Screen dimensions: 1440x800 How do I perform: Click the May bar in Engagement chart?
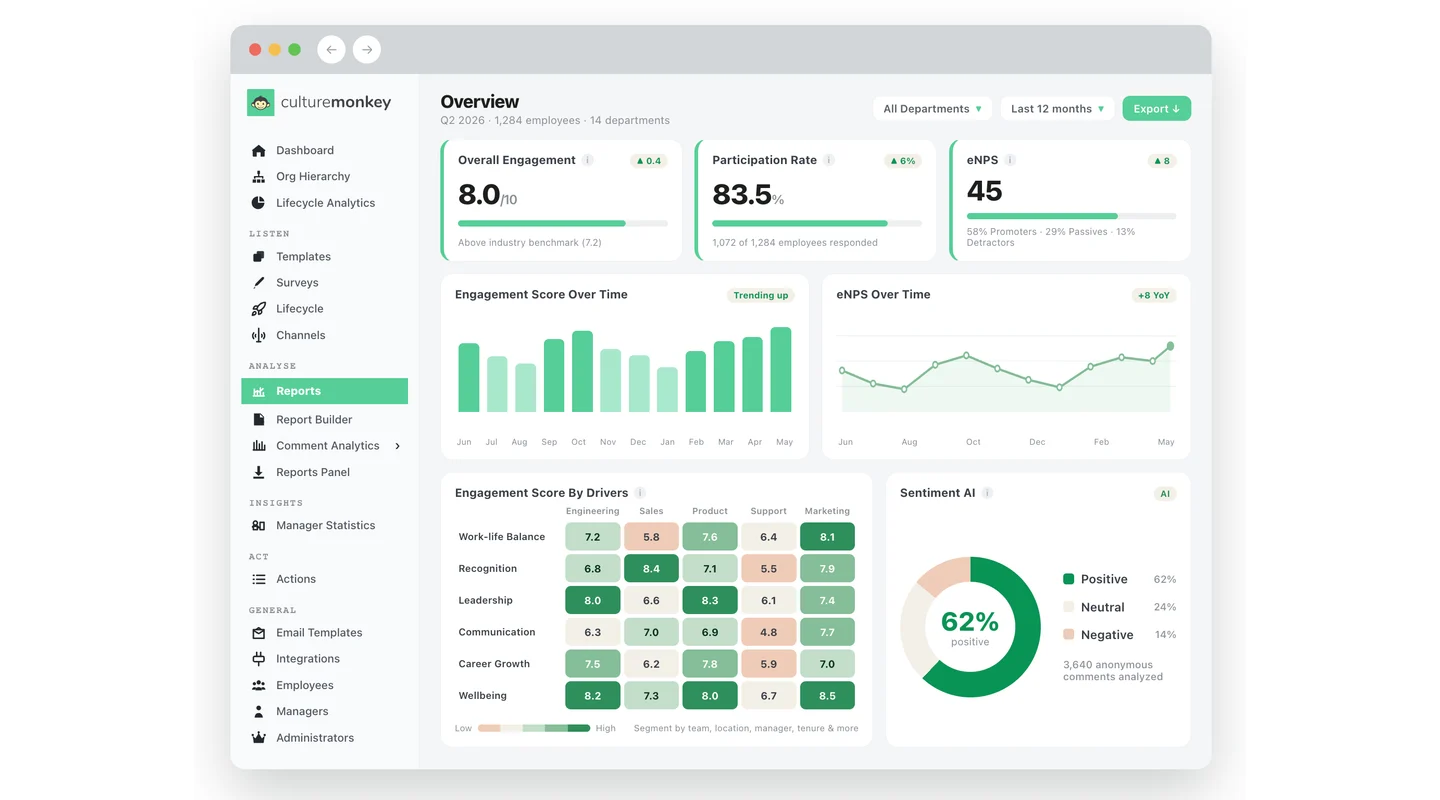[781, 369]
